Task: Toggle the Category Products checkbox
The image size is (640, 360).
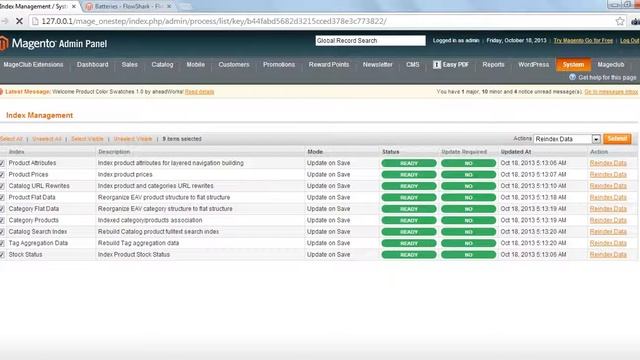Action: [x=2, y=220]
